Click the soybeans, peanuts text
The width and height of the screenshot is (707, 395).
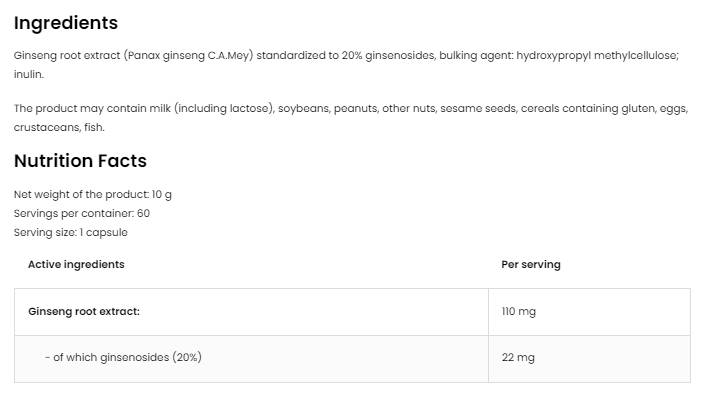pyautogui.click(x=328, y=109)
